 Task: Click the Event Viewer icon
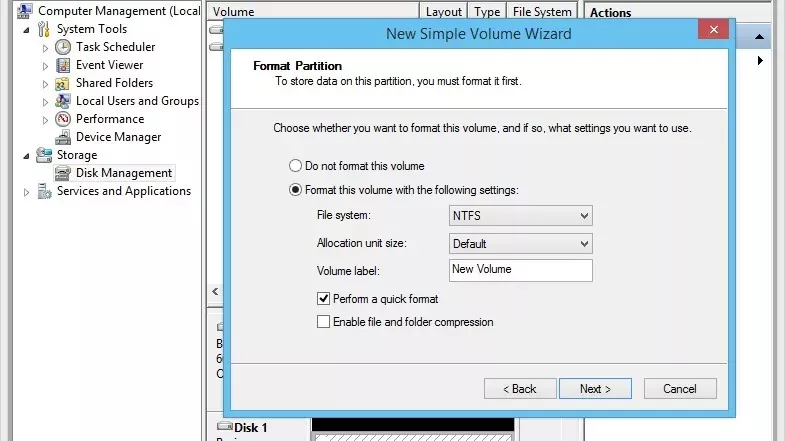(63, 65)
